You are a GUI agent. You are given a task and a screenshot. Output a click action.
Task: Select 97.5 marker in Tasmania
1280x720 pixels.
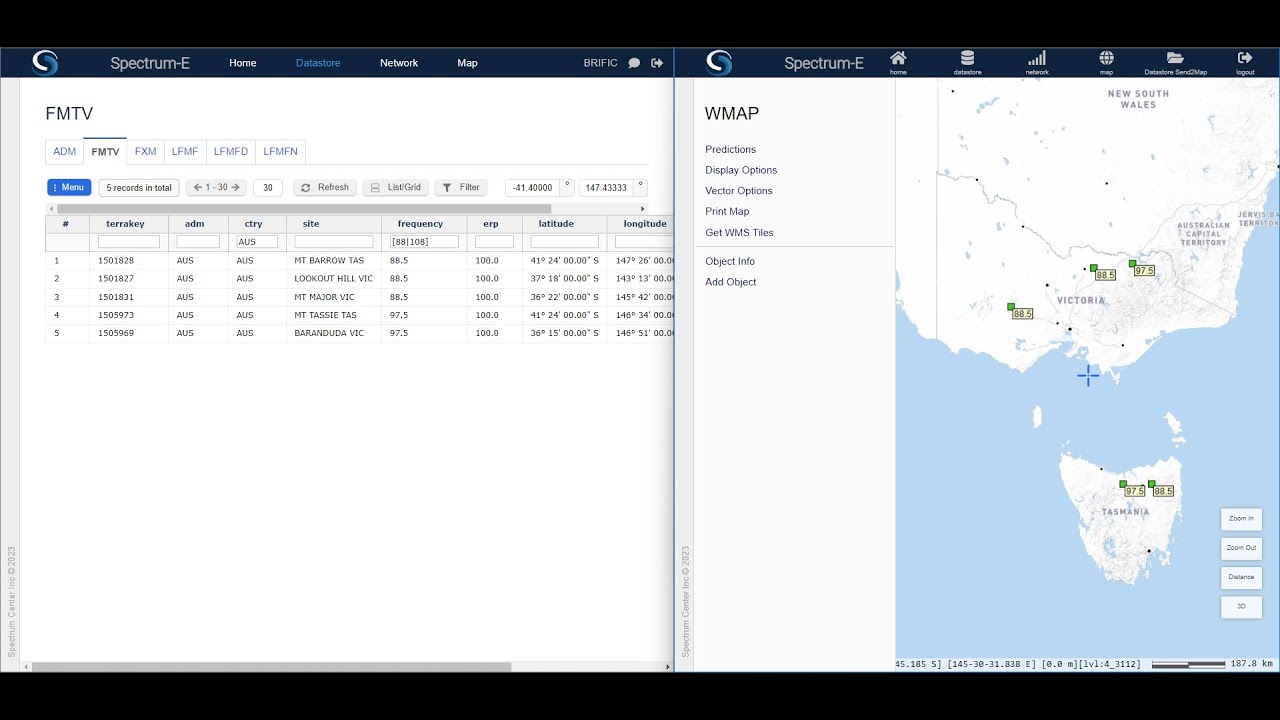(1123, 484)
